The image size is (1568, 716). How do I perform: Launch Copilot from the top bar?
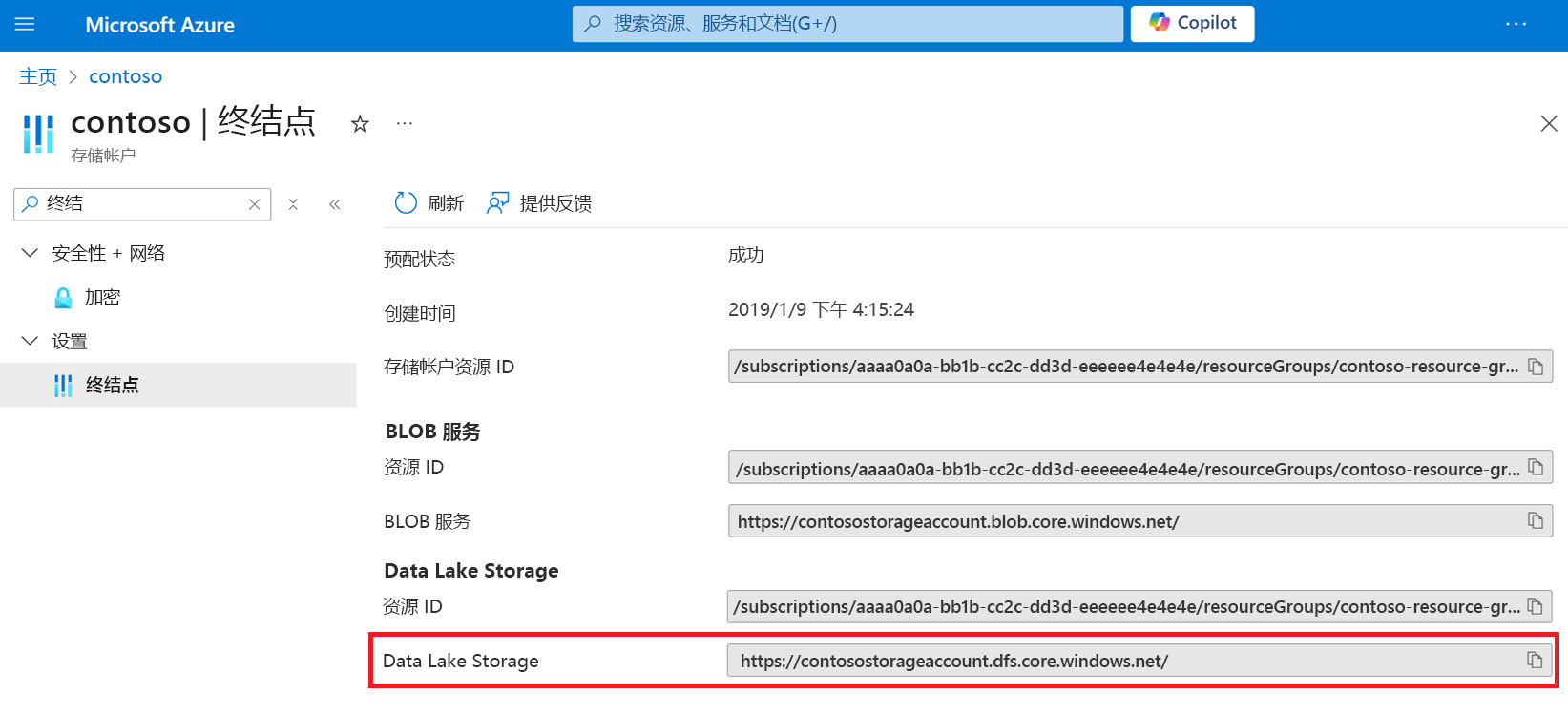[x=1192, y=23]
